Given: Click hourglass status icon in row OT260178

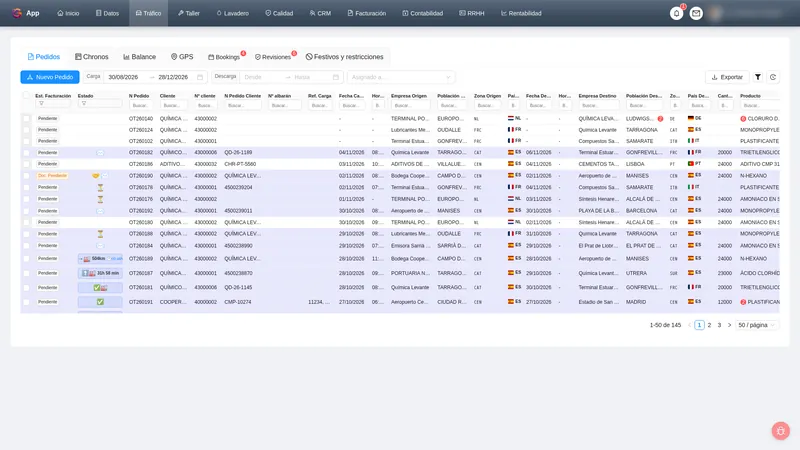Looking at the screenshot, I should pyautogui.click(x=100, y=187).
